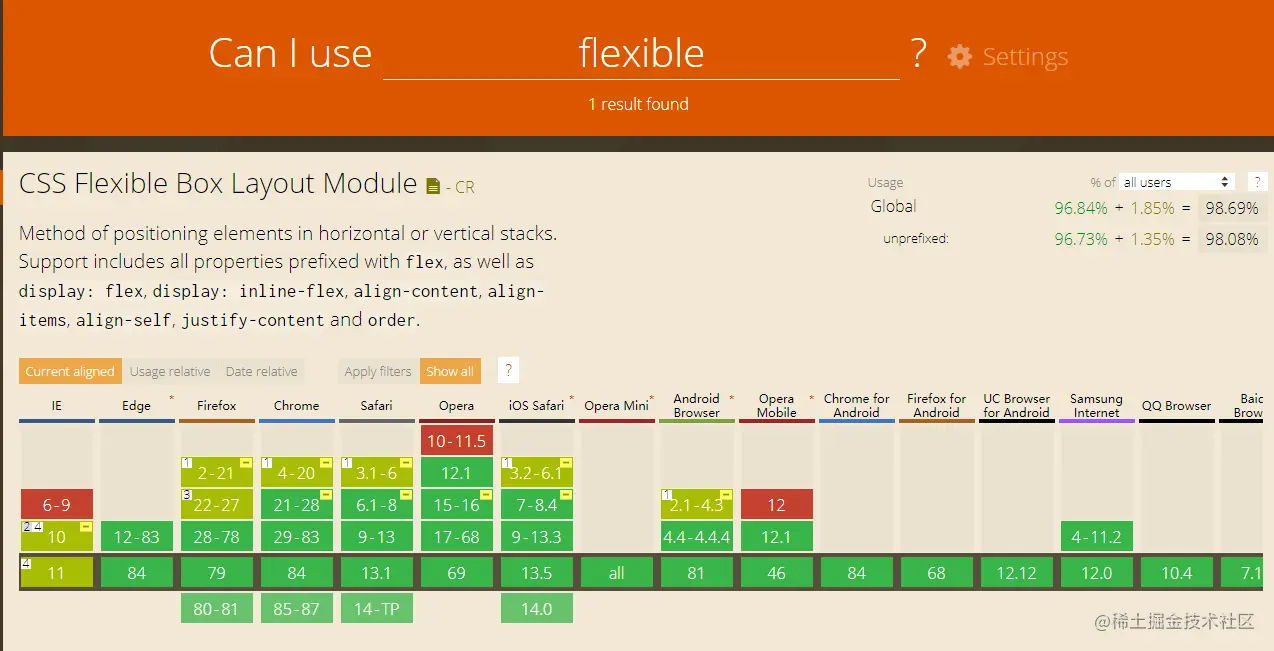
Task: Open usage help question mark button
Action: (1257, 182)
